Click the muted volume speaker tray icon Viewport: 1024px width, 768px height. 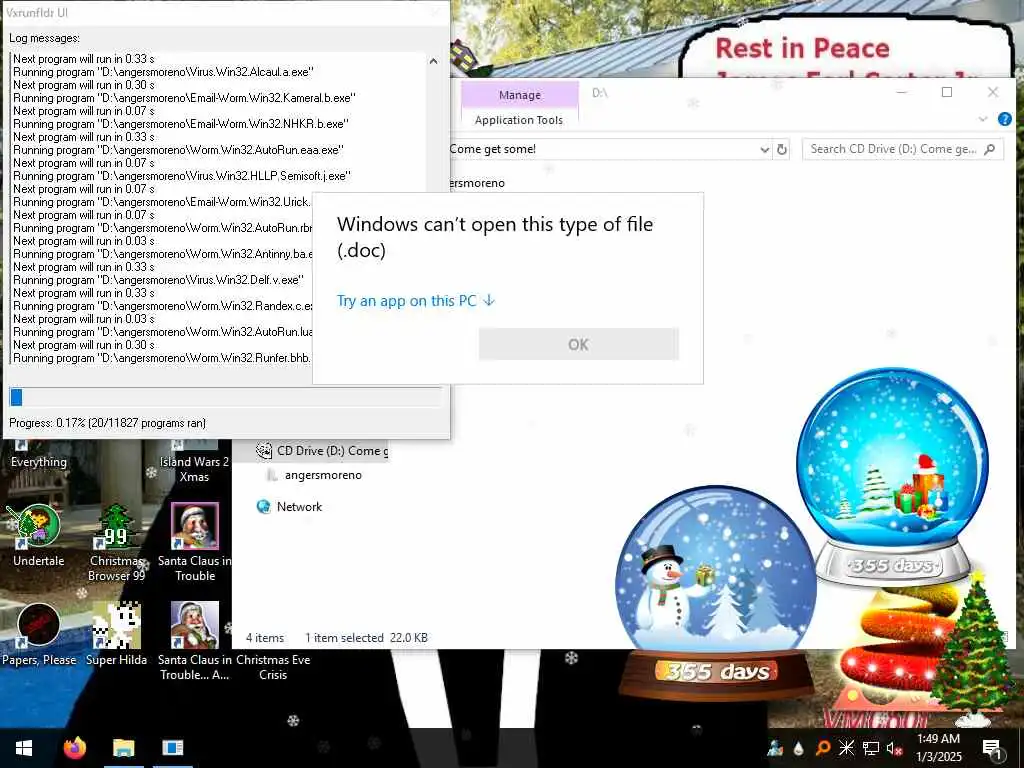click(x=894, y=748)
